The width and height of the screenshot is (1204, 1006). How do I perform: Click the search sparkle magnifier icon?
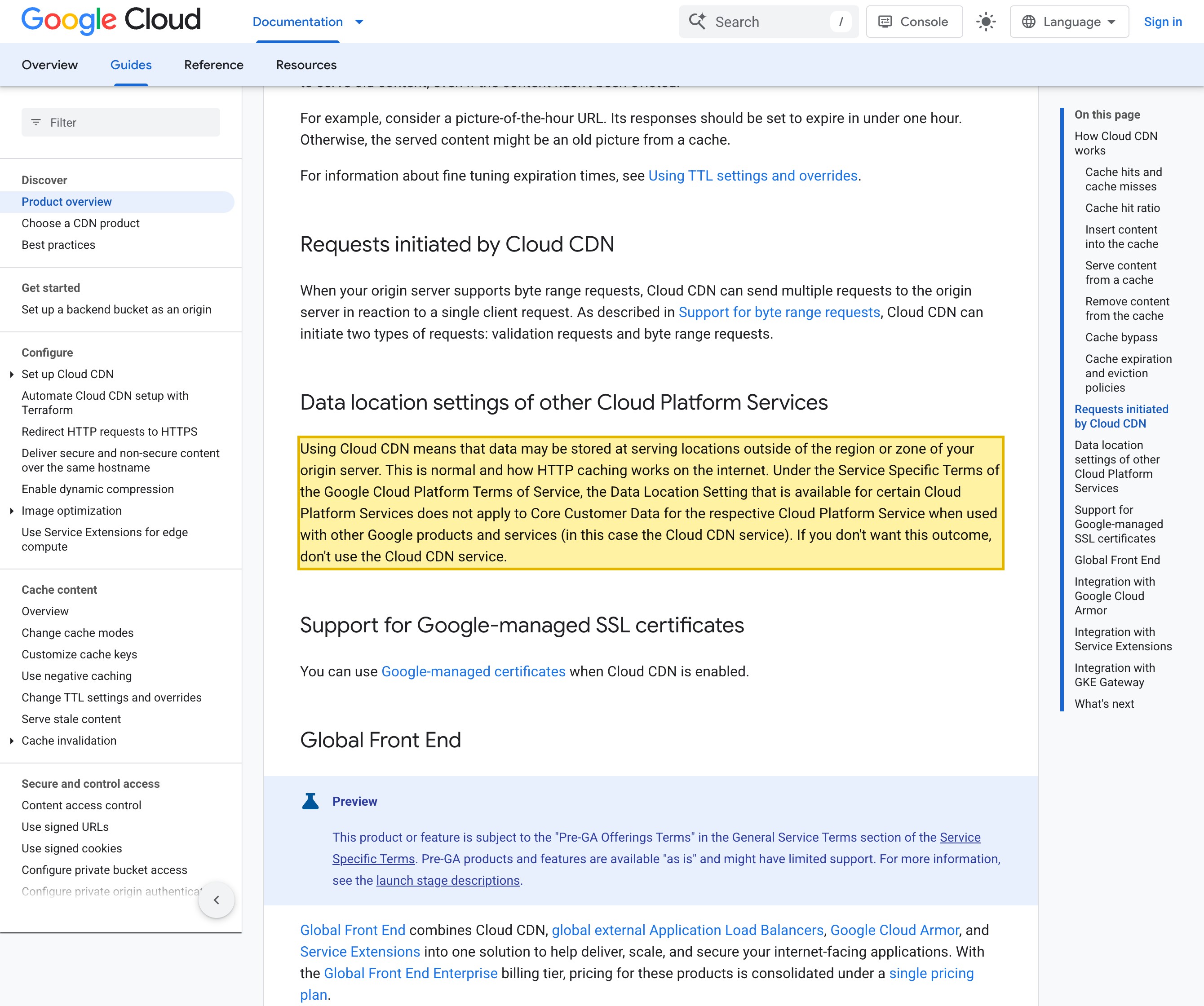[x=697, y=22]
